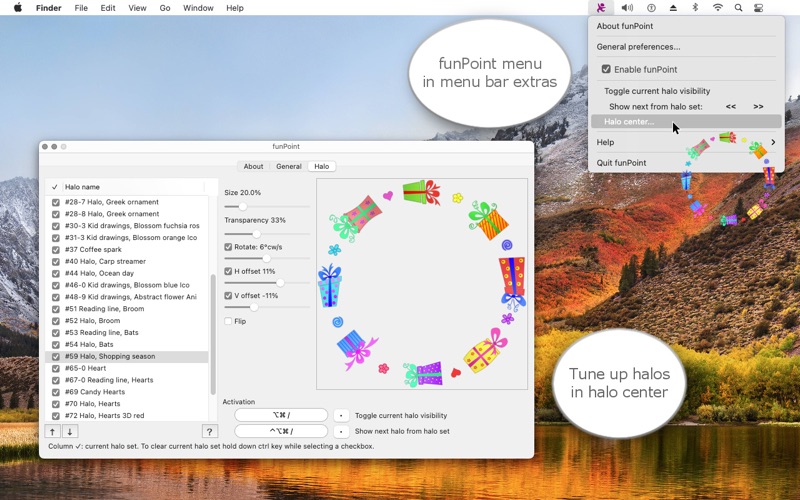
Task: Select row #40 Halo, Carp streamer
Action: pyautogui.click(x=127, y=261)
